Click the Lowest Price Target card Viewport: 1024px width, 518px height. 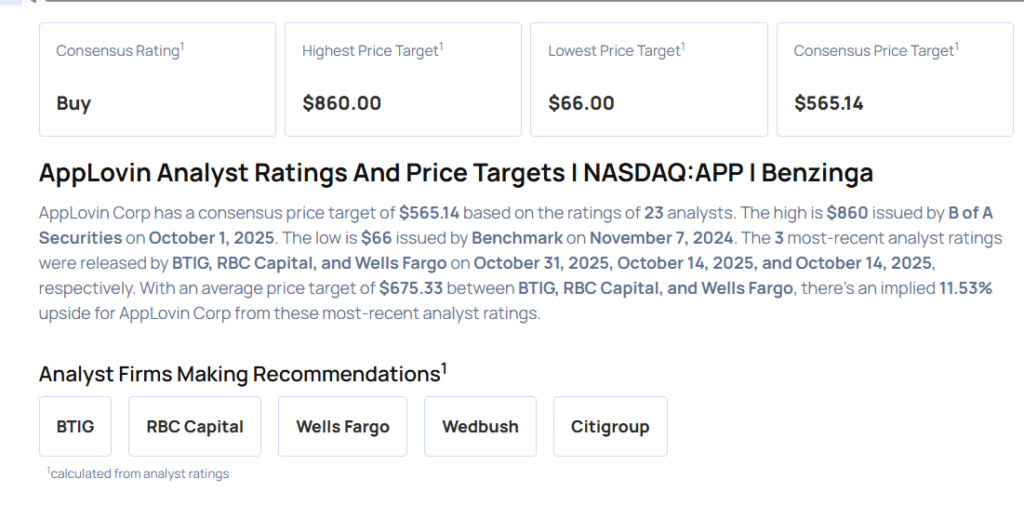click(648, 79)
